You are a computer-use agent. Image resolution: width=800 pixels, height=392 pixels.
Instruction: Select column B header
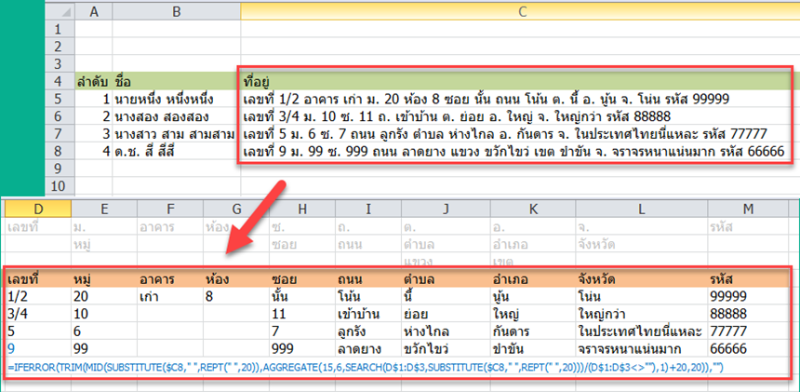click(x=177, y=12)
